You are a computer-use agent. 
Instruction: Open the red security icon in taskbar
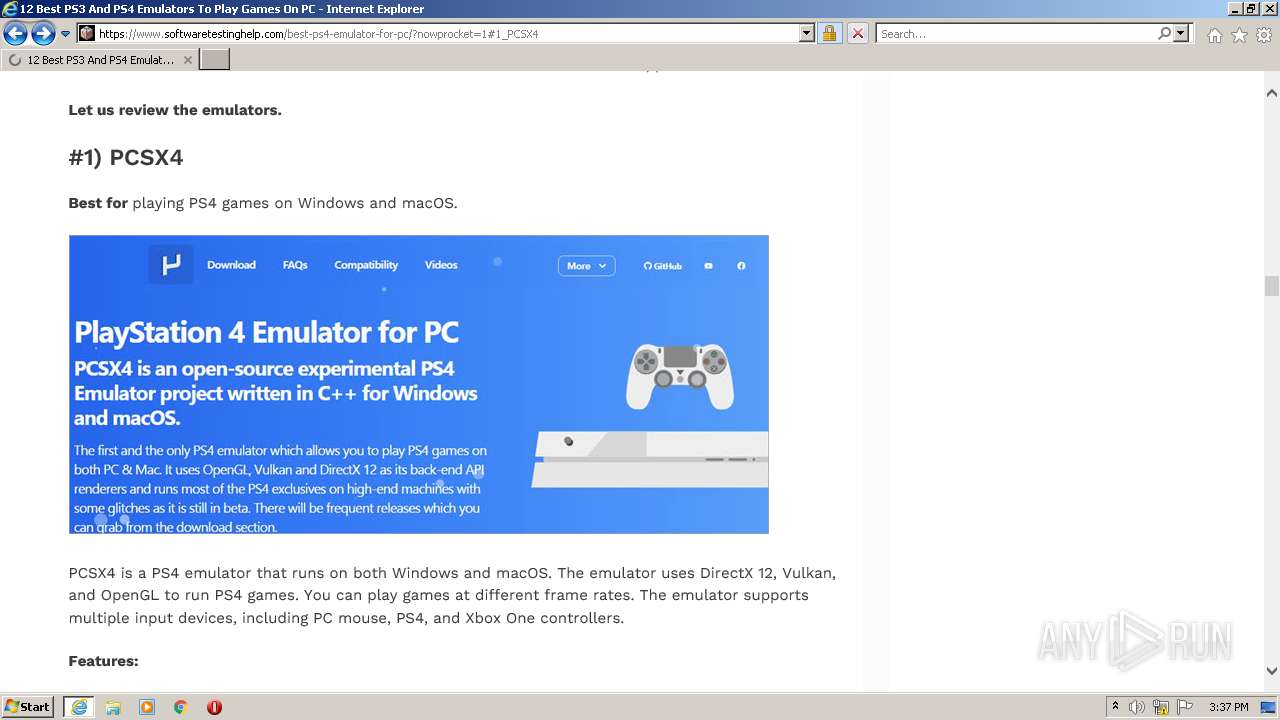click(214, 707)
